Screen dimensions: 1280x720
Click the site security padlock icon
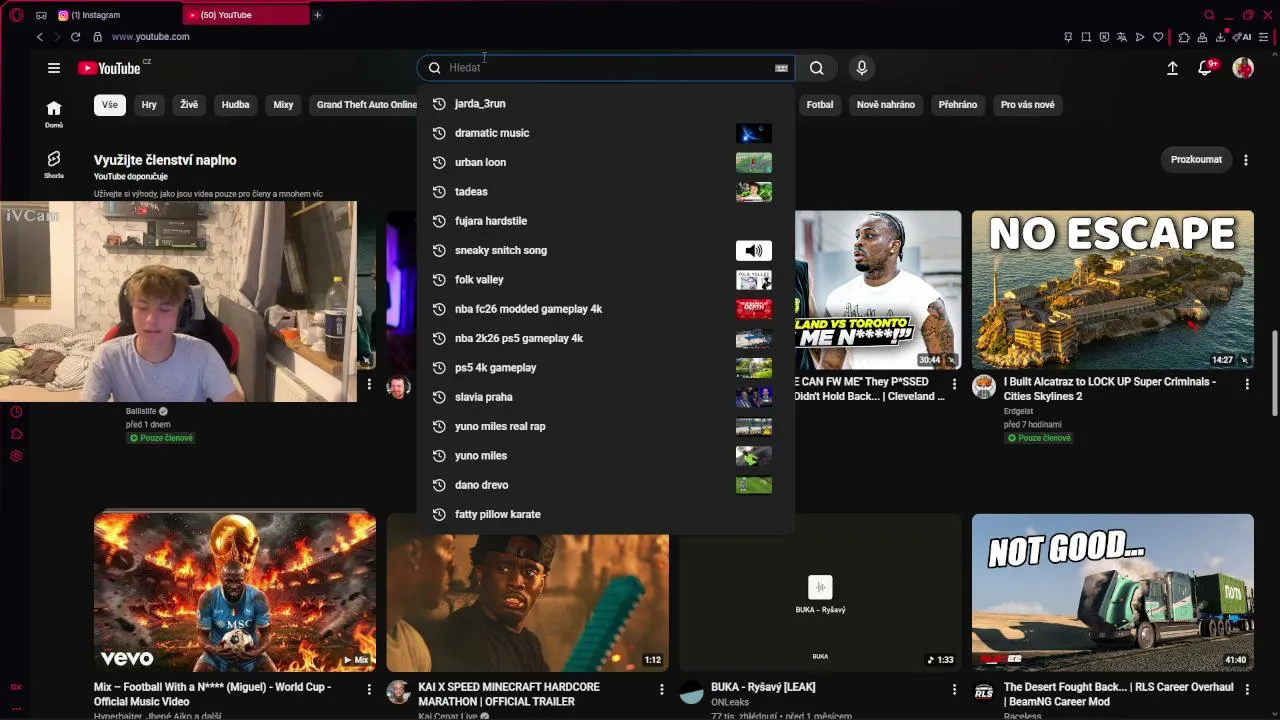[97, 37]
